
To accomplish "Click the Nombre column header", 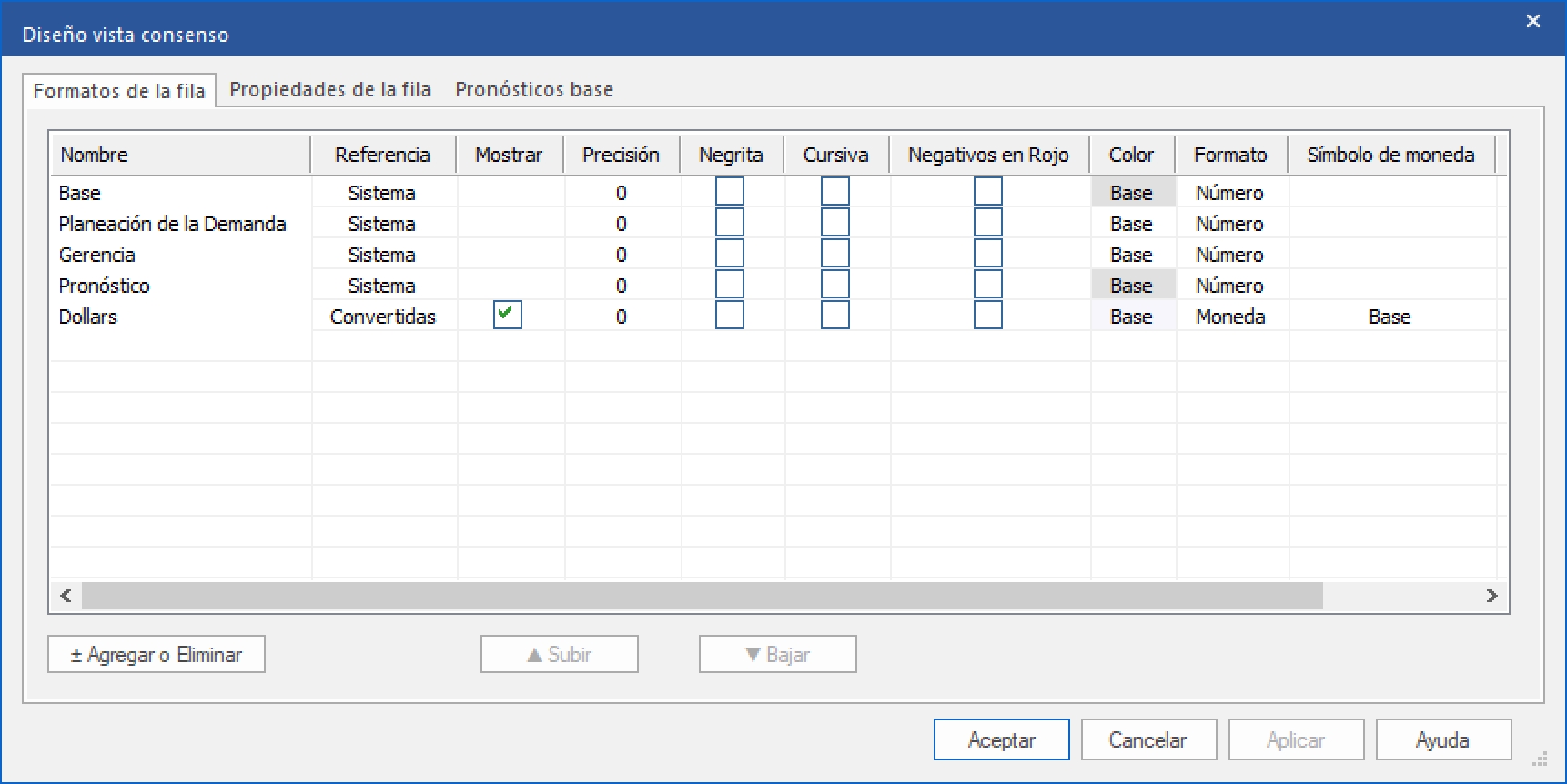I will click(180, 155).
